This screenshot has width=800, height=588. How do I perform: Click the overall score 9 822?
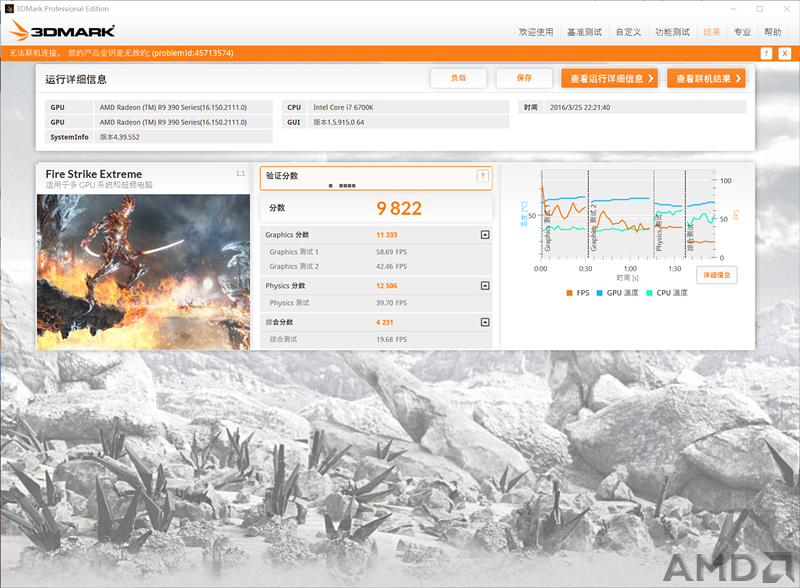coord(399,208)
